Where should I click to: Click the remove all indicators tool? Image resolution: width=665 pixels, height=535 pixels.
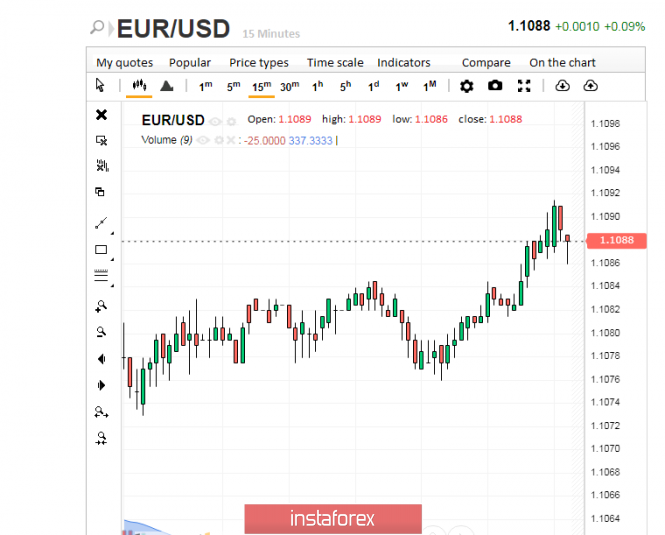click(102, 166)
